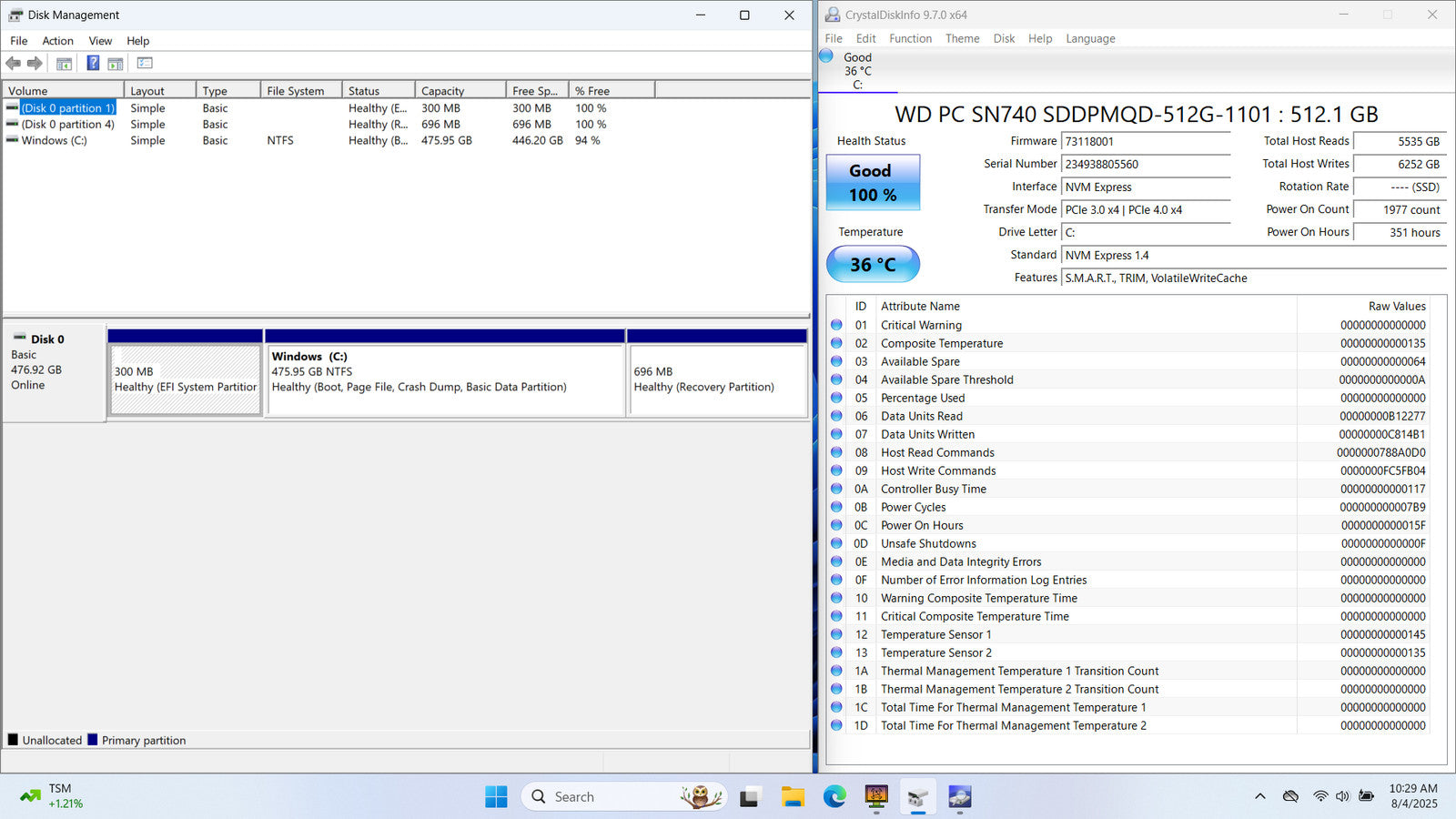Open the Theme menu in CrystalDiskInfo

tap(962, 39)
